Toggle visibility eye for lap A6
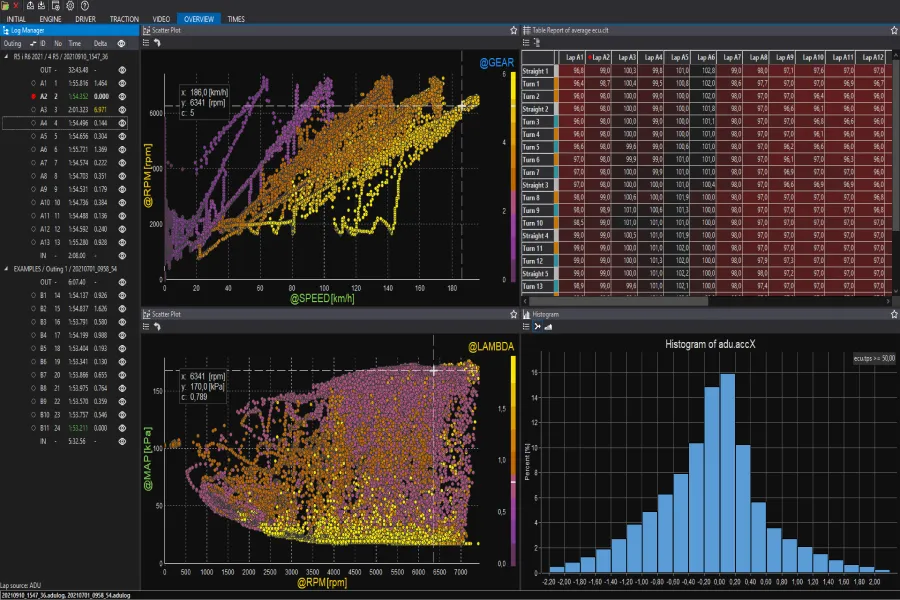This screenshot has height=600, width=900. 122,149
